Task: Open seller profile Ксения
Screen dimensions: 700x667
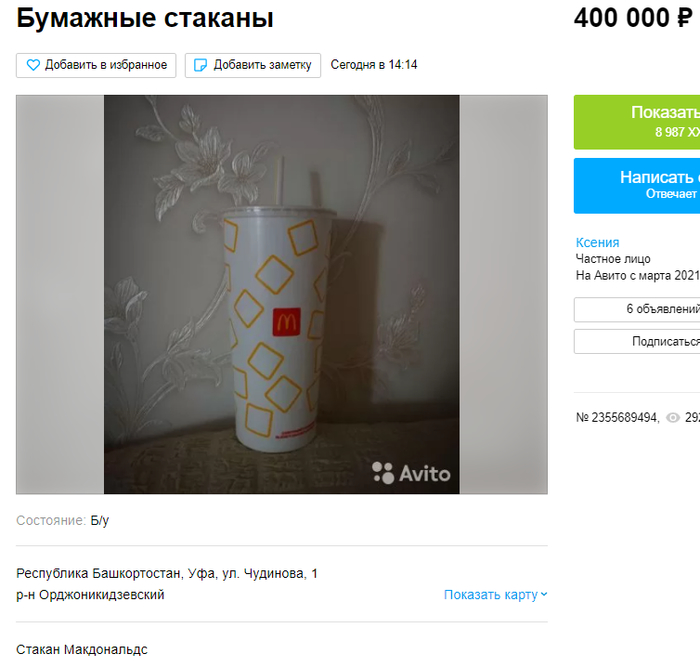Action: click(x=597, y=242)
